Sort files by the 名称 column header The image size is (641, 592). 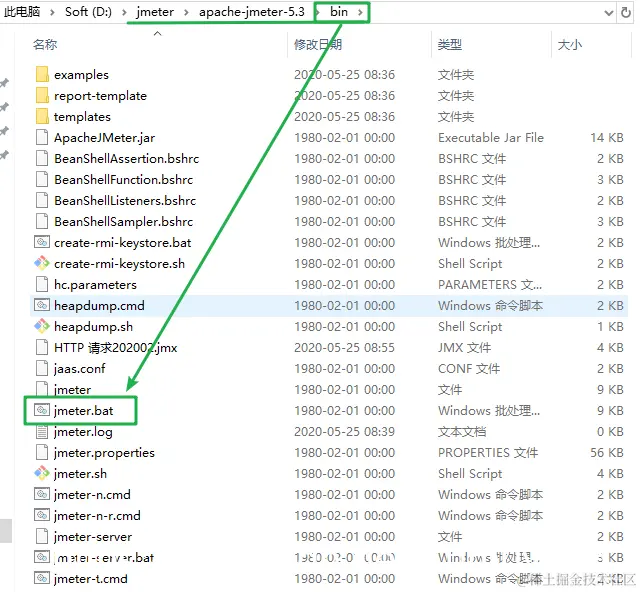click(45, 44)
